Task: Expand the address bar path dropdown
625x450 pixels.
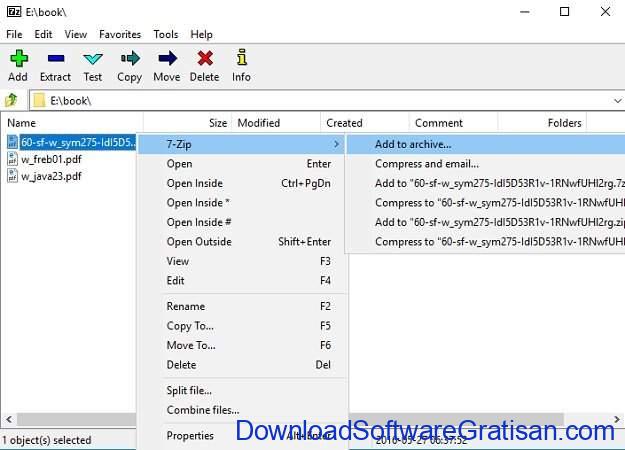Action: (x=617, y=101)
